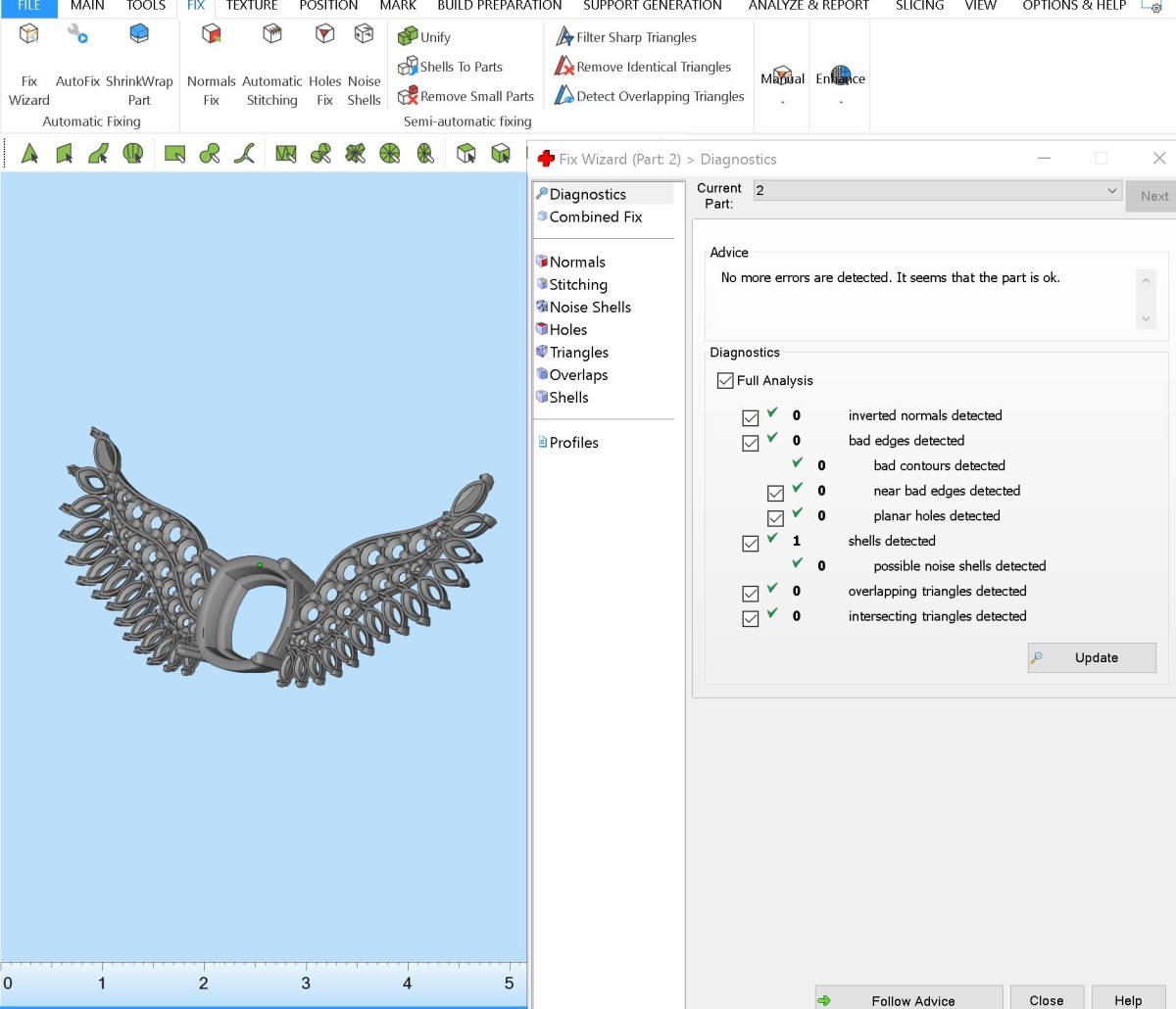Click Detect Overlapping Triangles
Viewport: 1176px width, 1009px height.
point(650,96)
